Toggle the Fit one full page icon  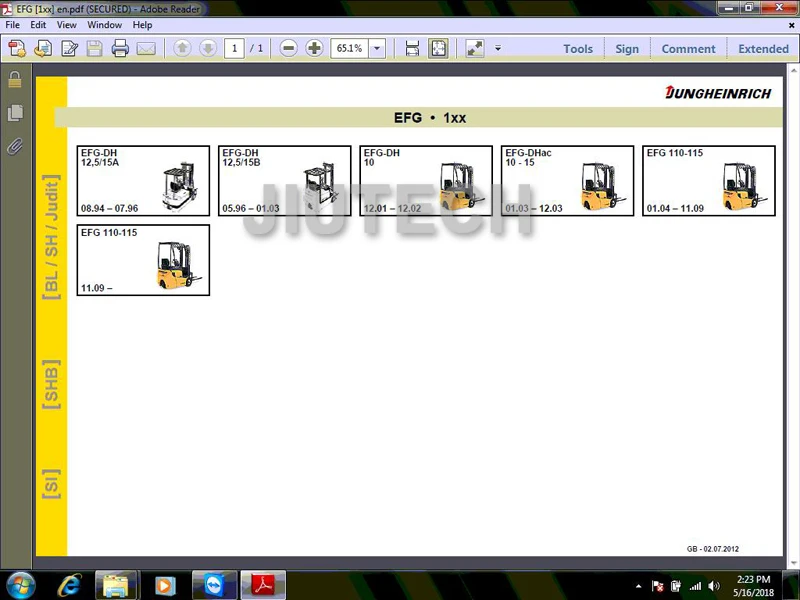[x=438, y=48]
